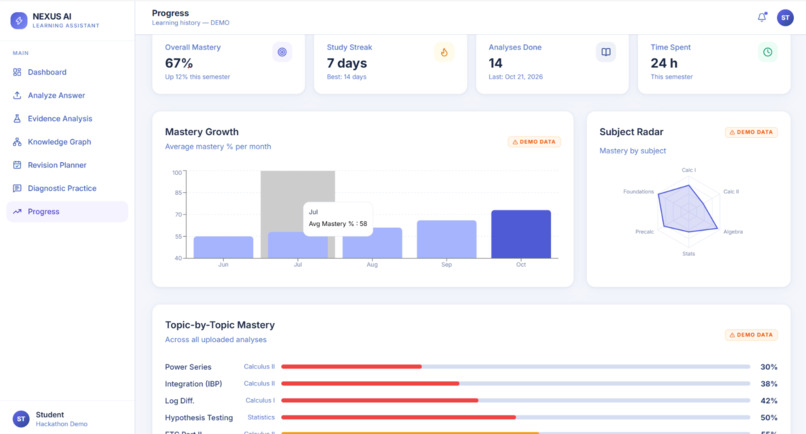The image size is (806, 434).
Task: Click Demo Data badge on Topic-by-Topic Mastery
Action: tap(751, 335)
